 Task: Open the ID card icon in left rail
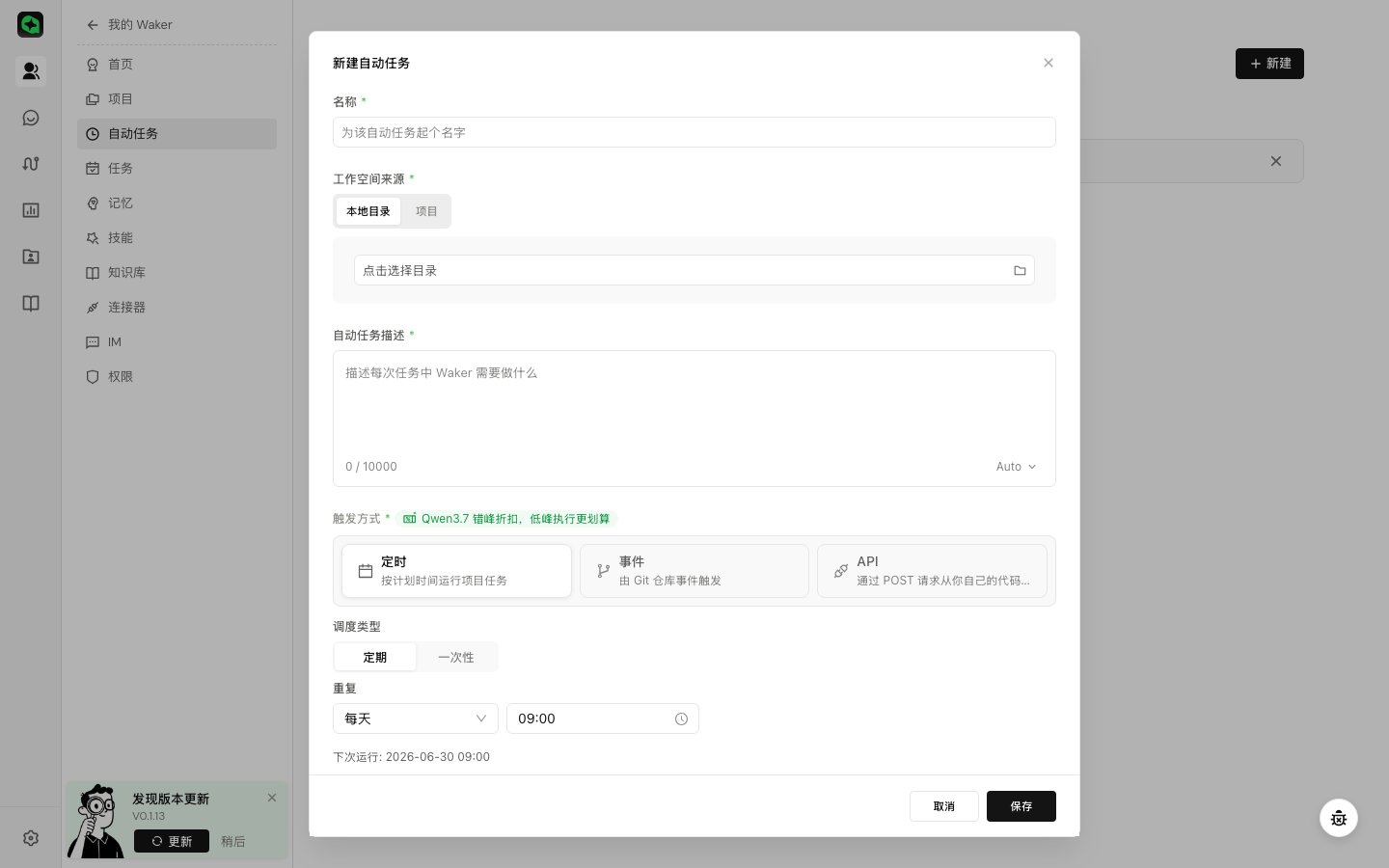click(31, 257)
